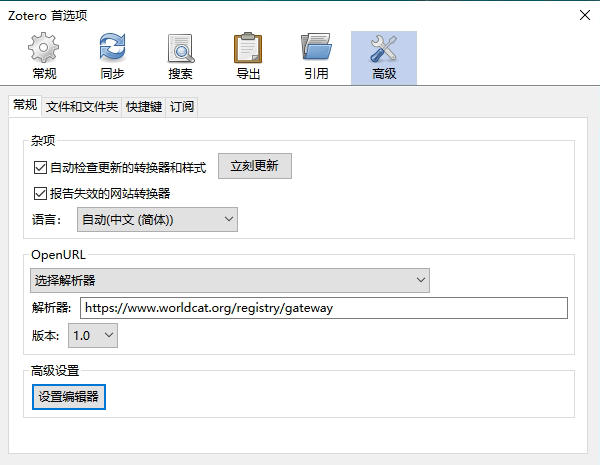
Task: Open the 语言 language dropdown
Action: click(157, 219)
